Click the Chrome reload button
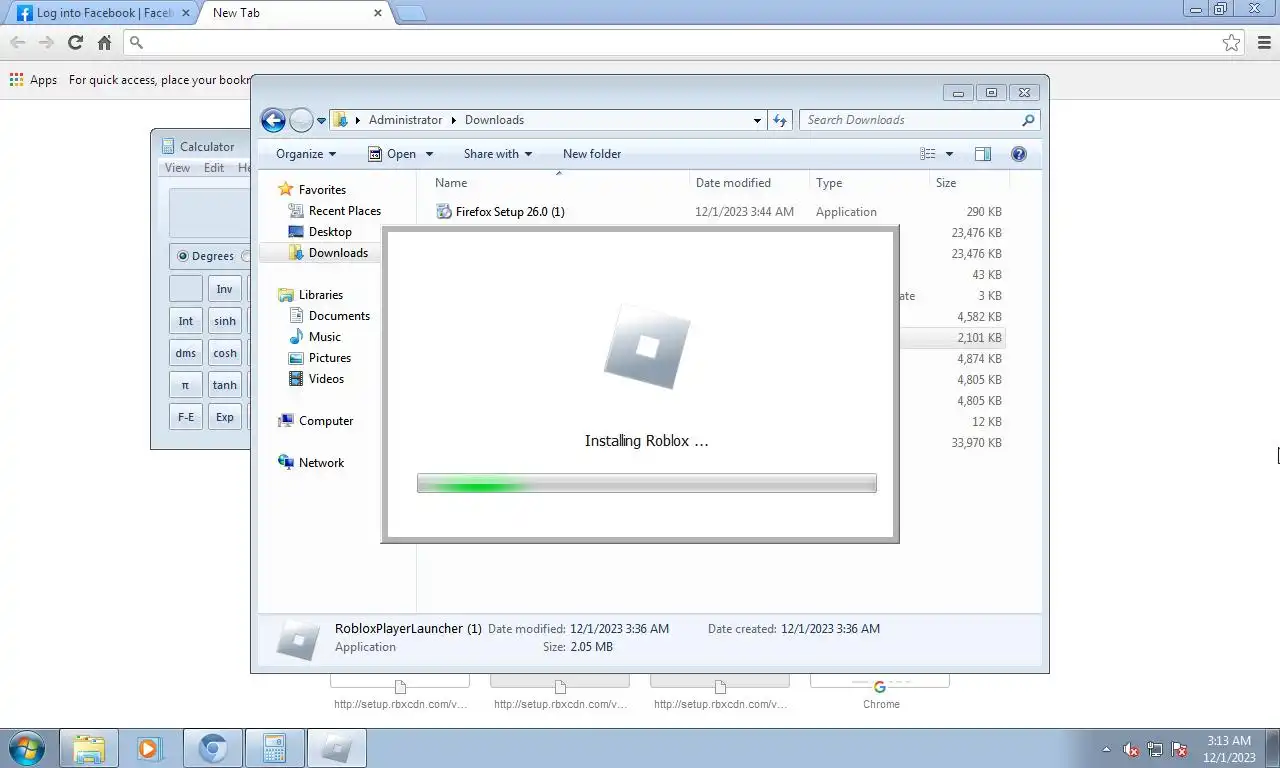1280x768 pixels. pos(75,42)
